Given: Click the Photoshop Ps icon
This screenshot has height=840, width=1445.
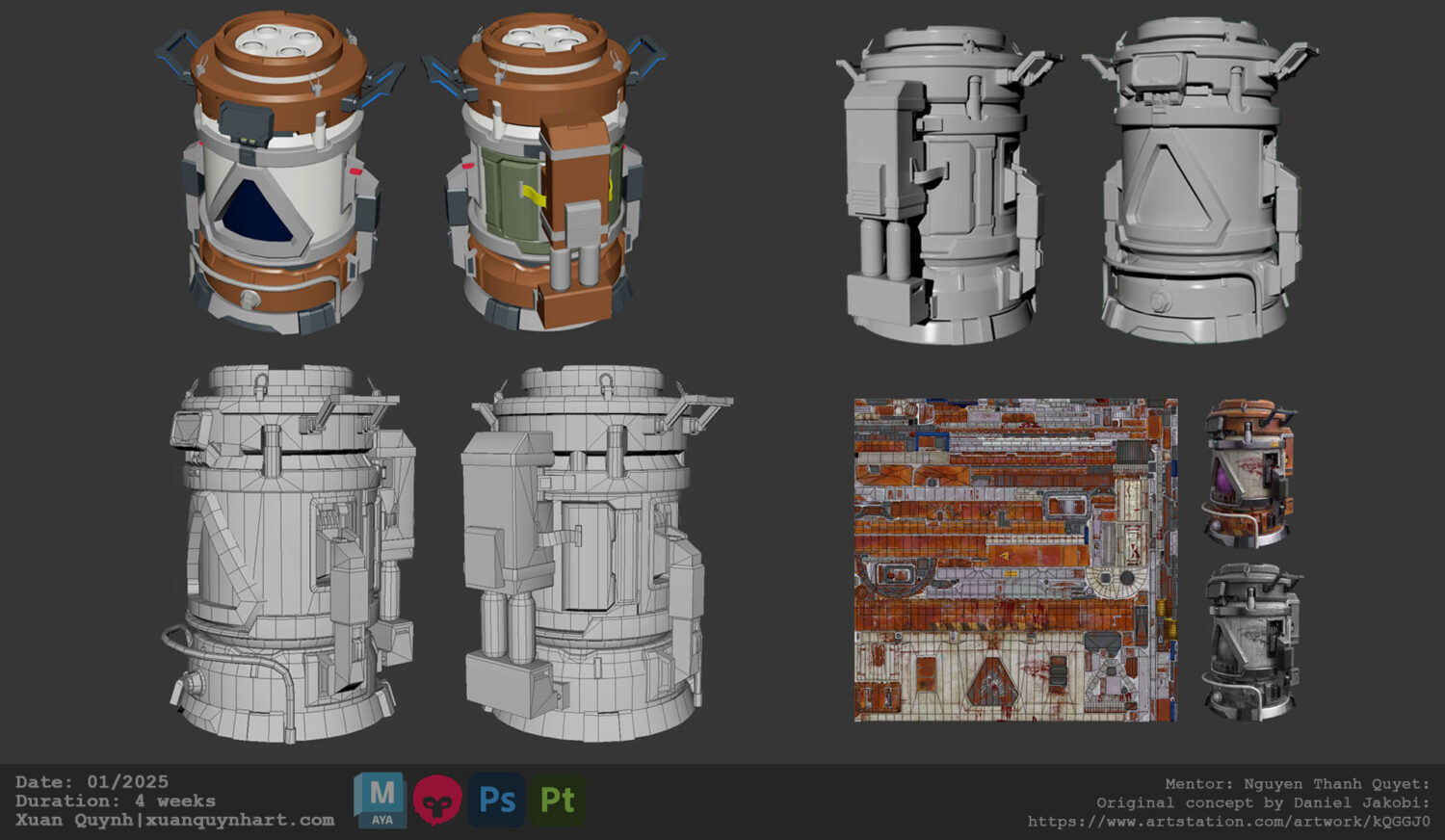Looking at the screenshot, I should click(497, 801).
